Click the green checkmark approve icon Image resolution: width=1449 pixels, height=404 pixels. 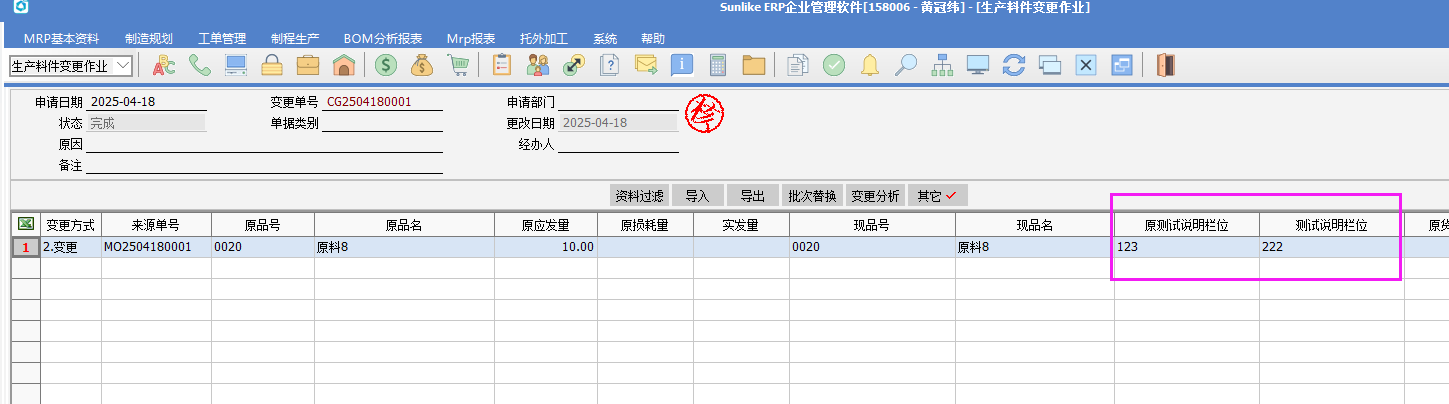click(834, 66)
